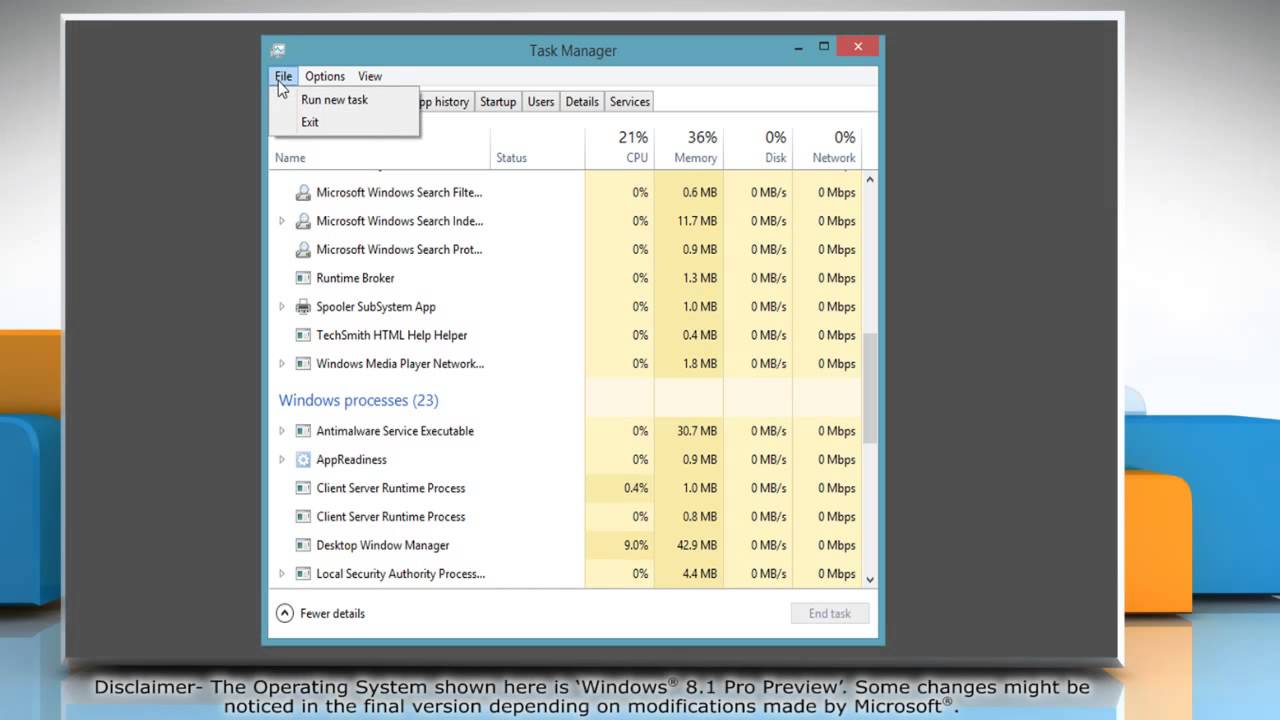Switch to the Services tab
This screenshot has height=720, width=1280.
[630, 102]
